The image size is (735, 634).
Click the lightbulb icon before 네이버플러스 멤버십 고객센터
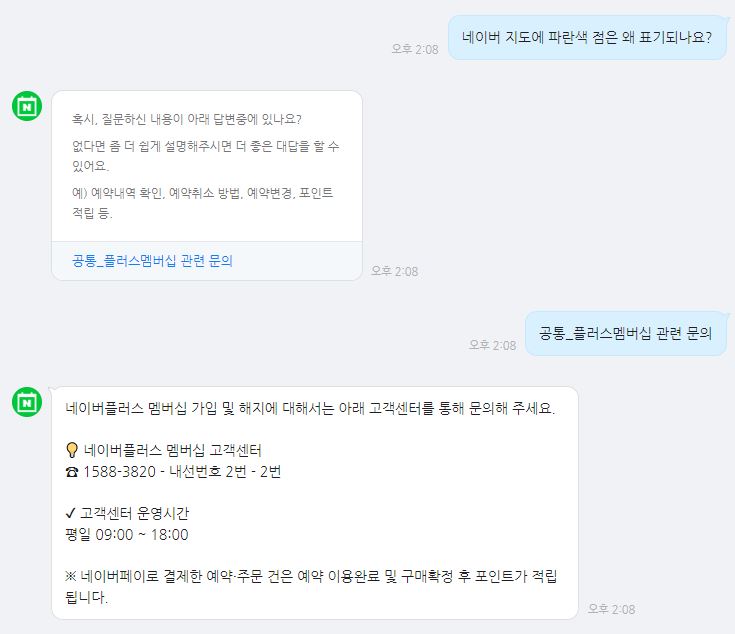[x=71, y=450]
